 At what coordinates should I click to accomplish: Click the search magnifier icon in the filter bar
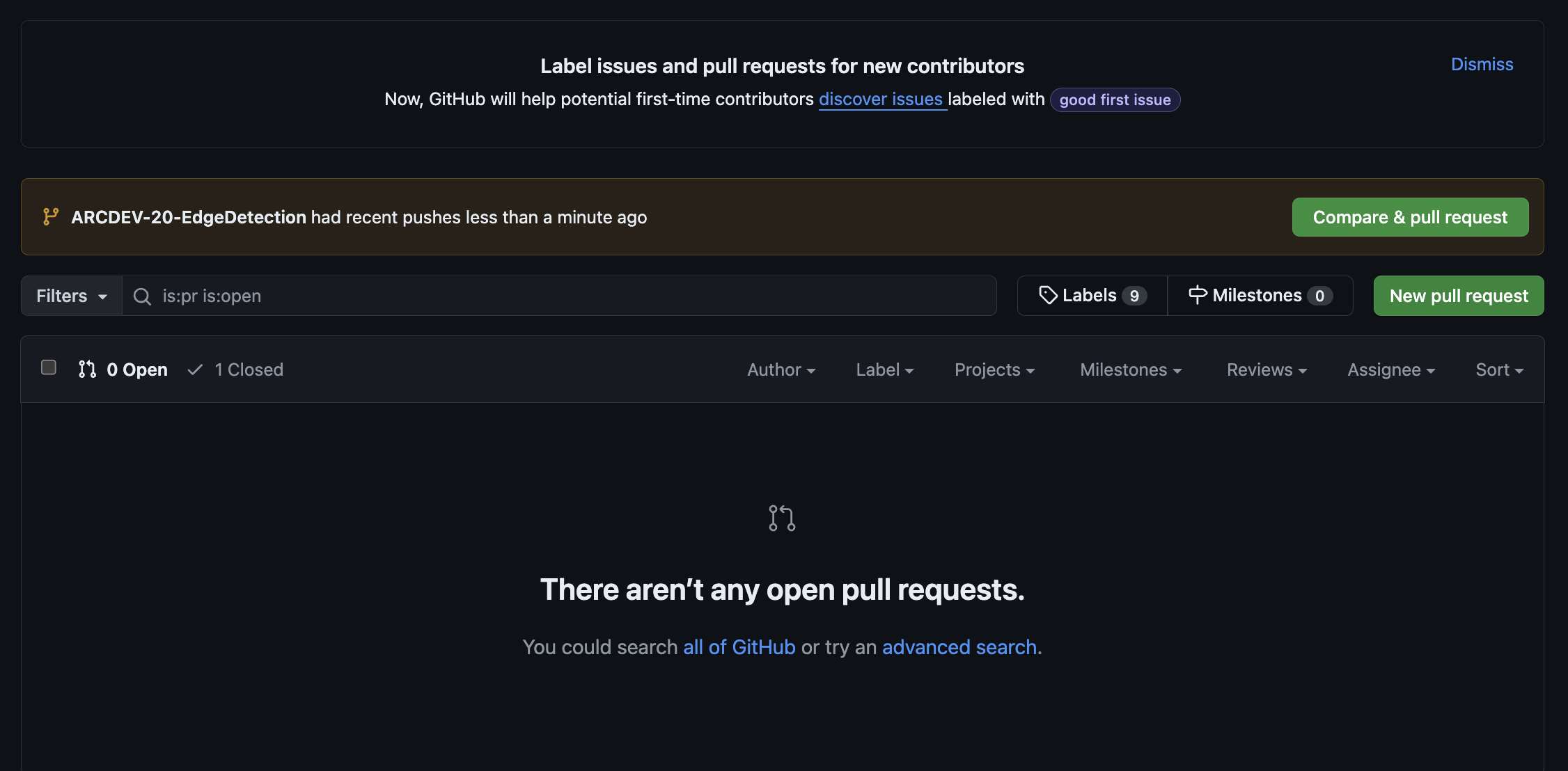[x=141, y=296]
